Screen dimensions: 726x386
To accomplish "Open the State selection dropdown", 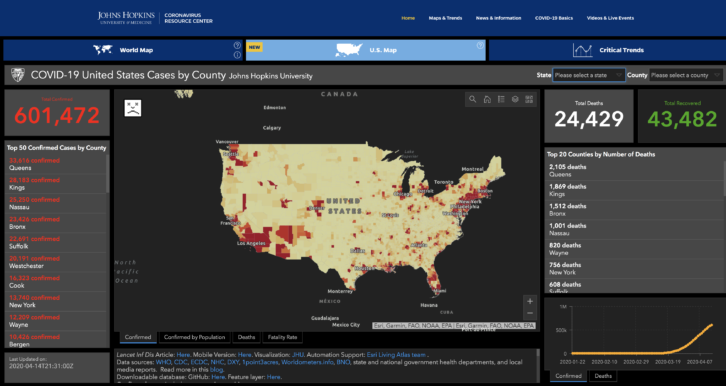I will [x=588, y=75].
